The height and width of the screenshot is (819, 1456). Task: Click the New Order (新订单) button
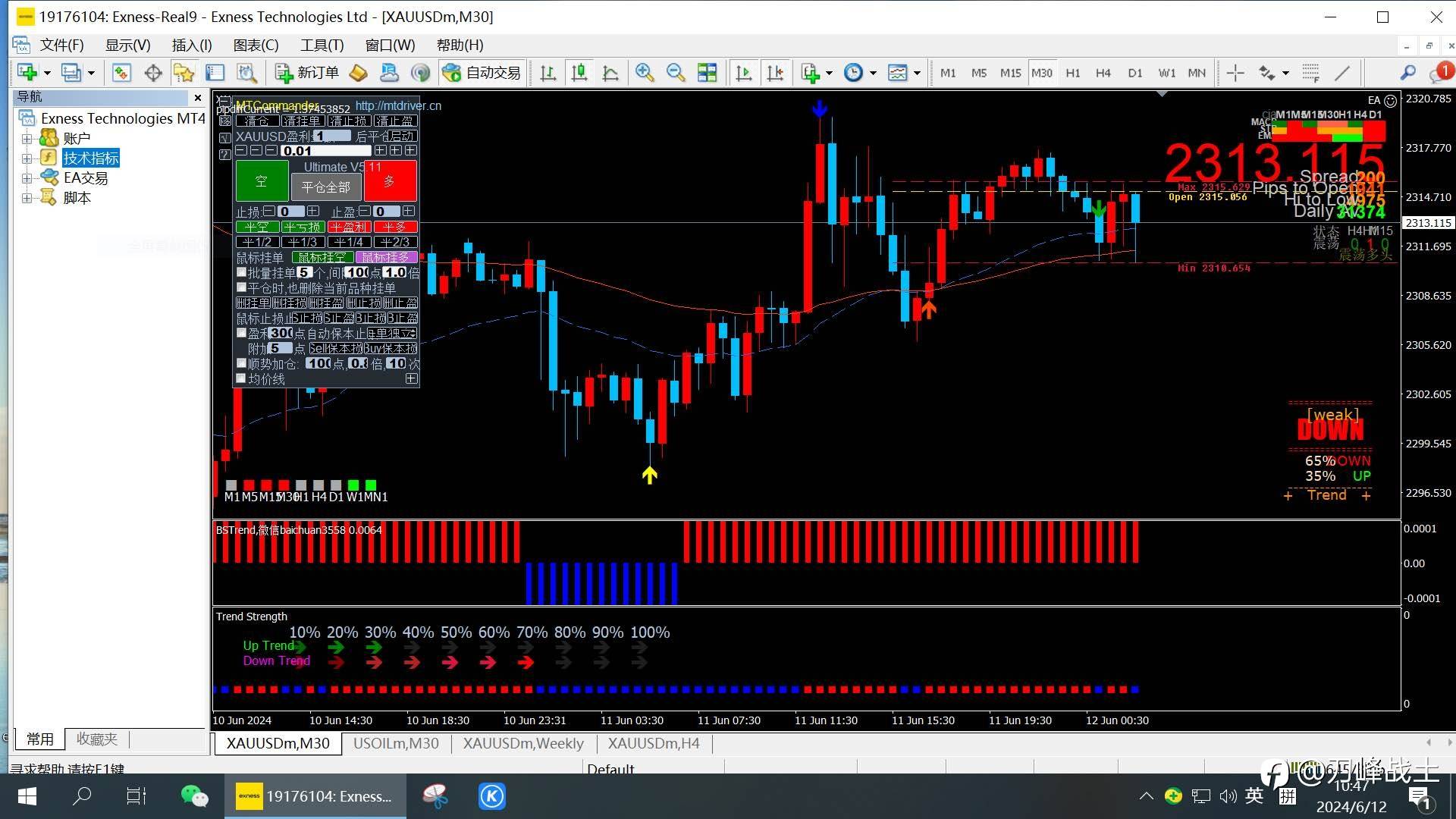[x=307, y=73]
